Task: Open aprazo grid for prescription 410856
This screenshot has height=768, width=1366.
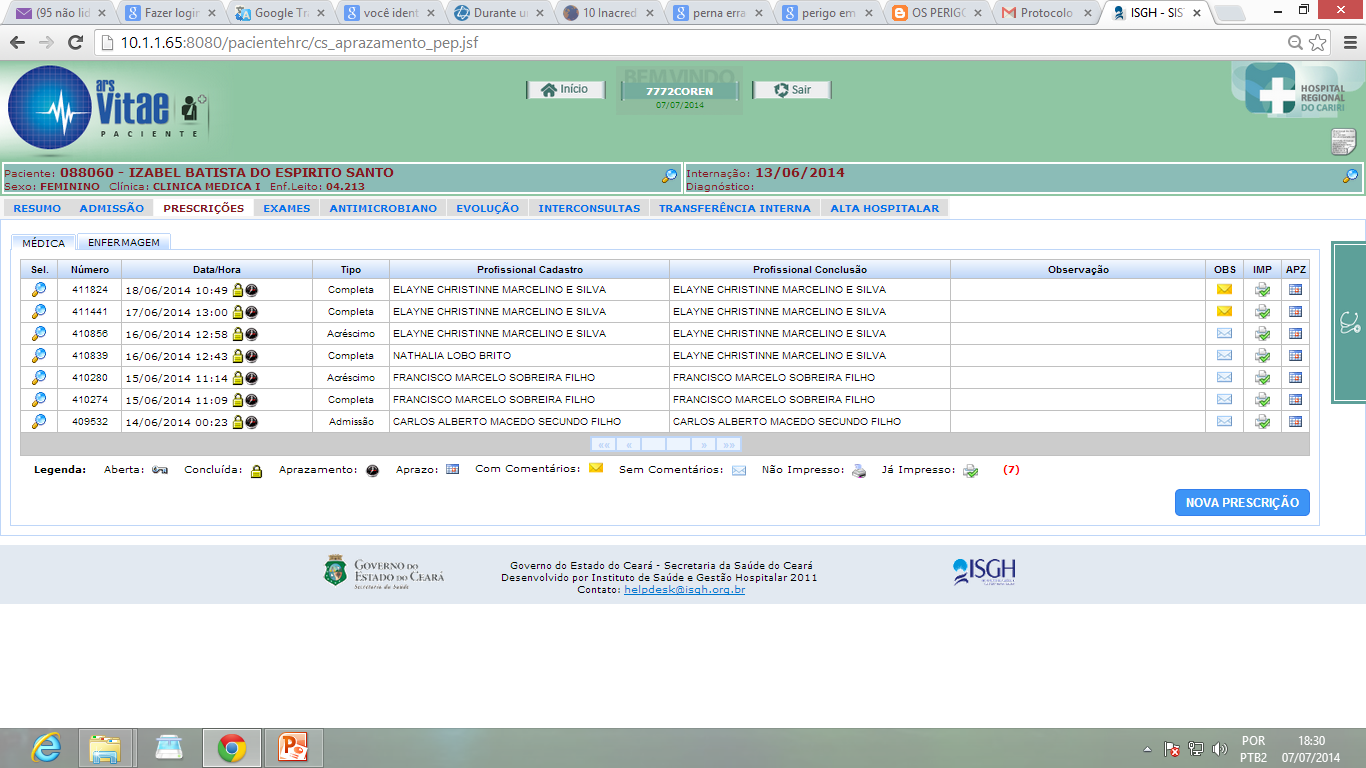Action: [1296, 334]
